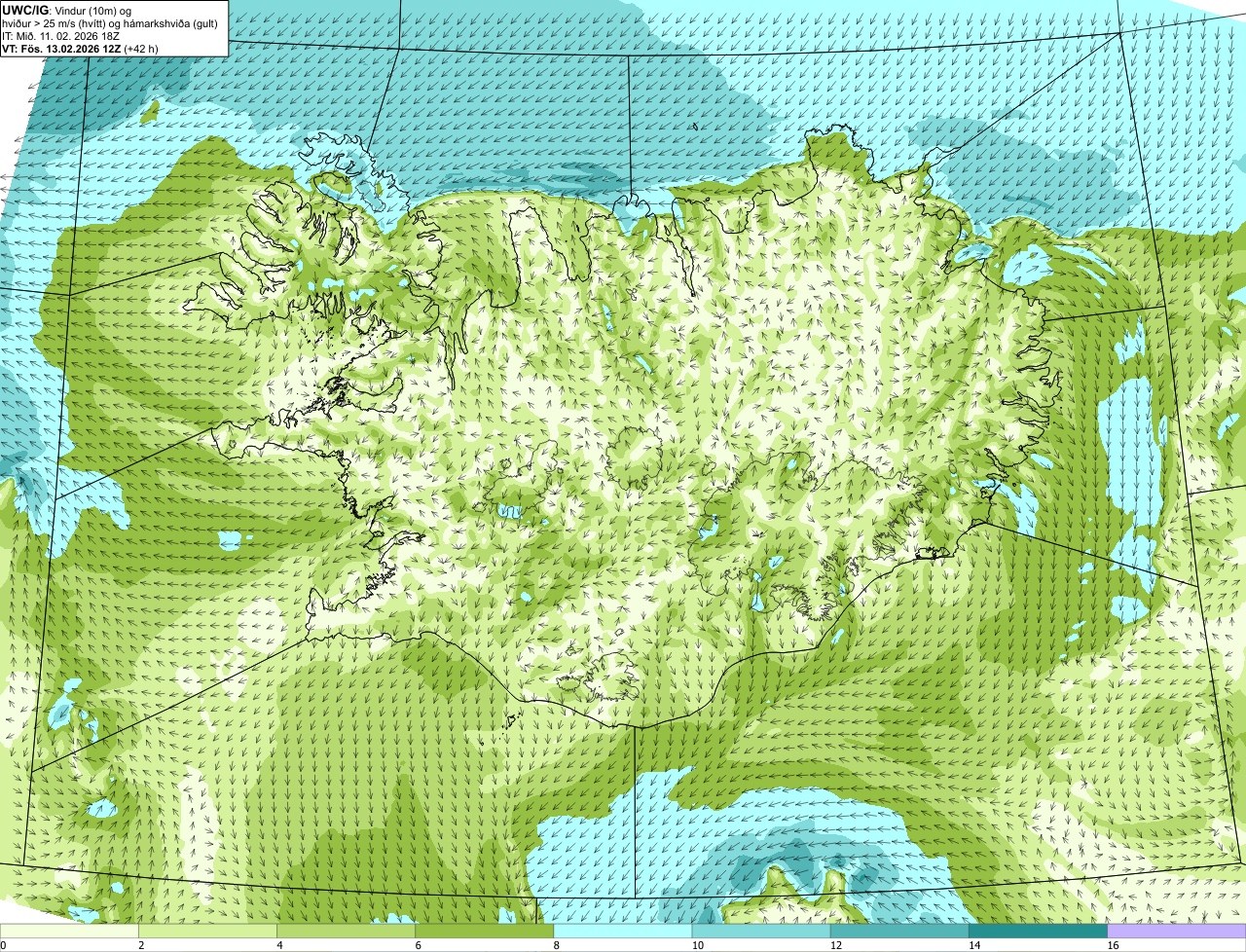Click the legend value label 16
Image resolution: width=1246 pixels, height=952 pixels.
tap(1113, 945)
